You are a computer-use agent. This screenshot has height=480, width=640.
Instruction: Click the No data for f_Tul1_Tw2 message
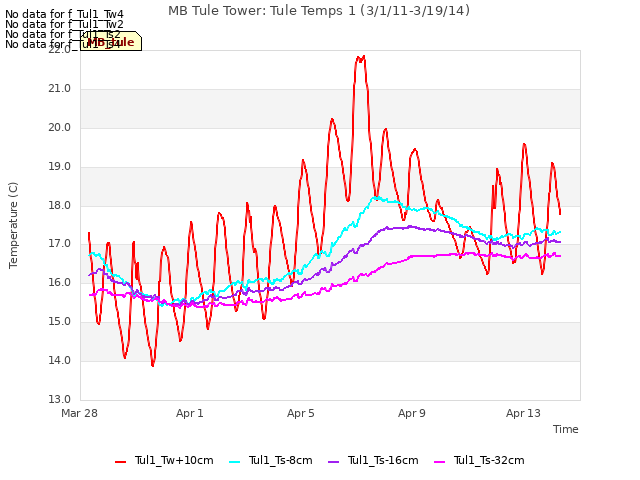[64, 24]
